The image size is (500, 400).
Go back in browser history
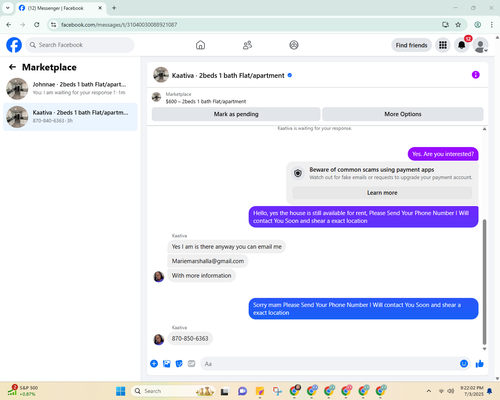[9, 25]
